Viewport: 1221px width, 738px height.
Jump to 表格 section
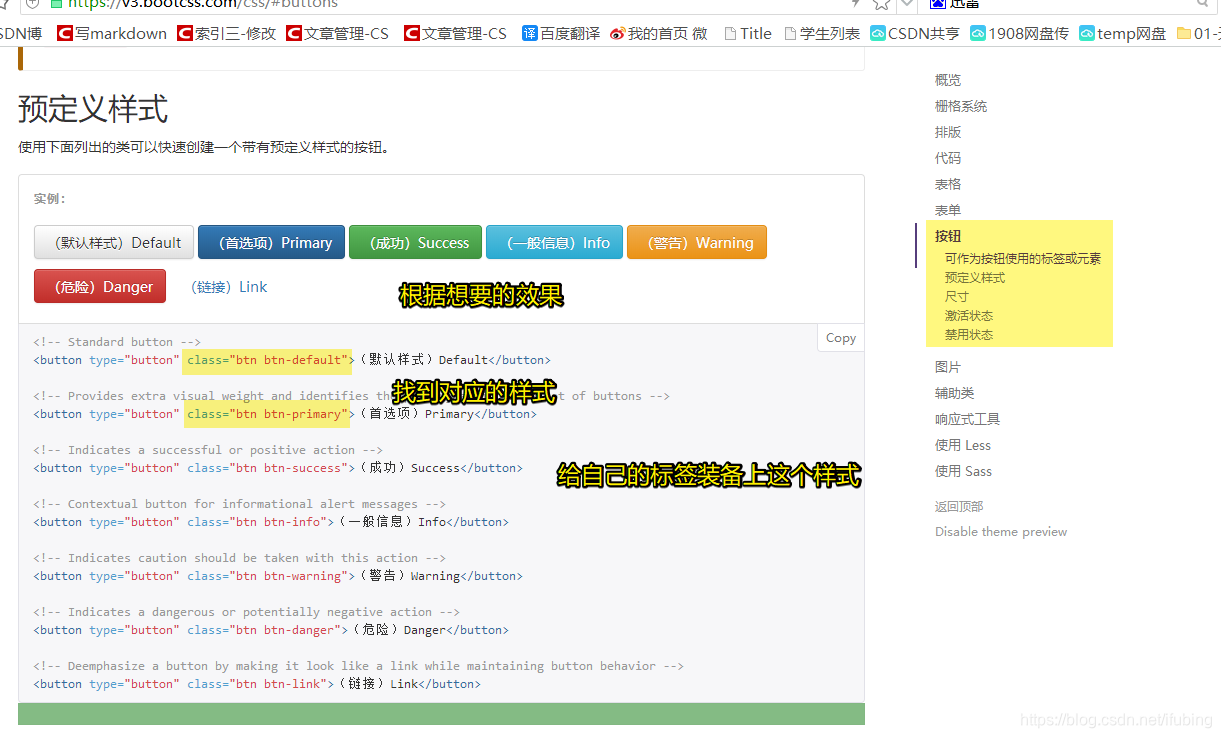(x=948, y=184)
